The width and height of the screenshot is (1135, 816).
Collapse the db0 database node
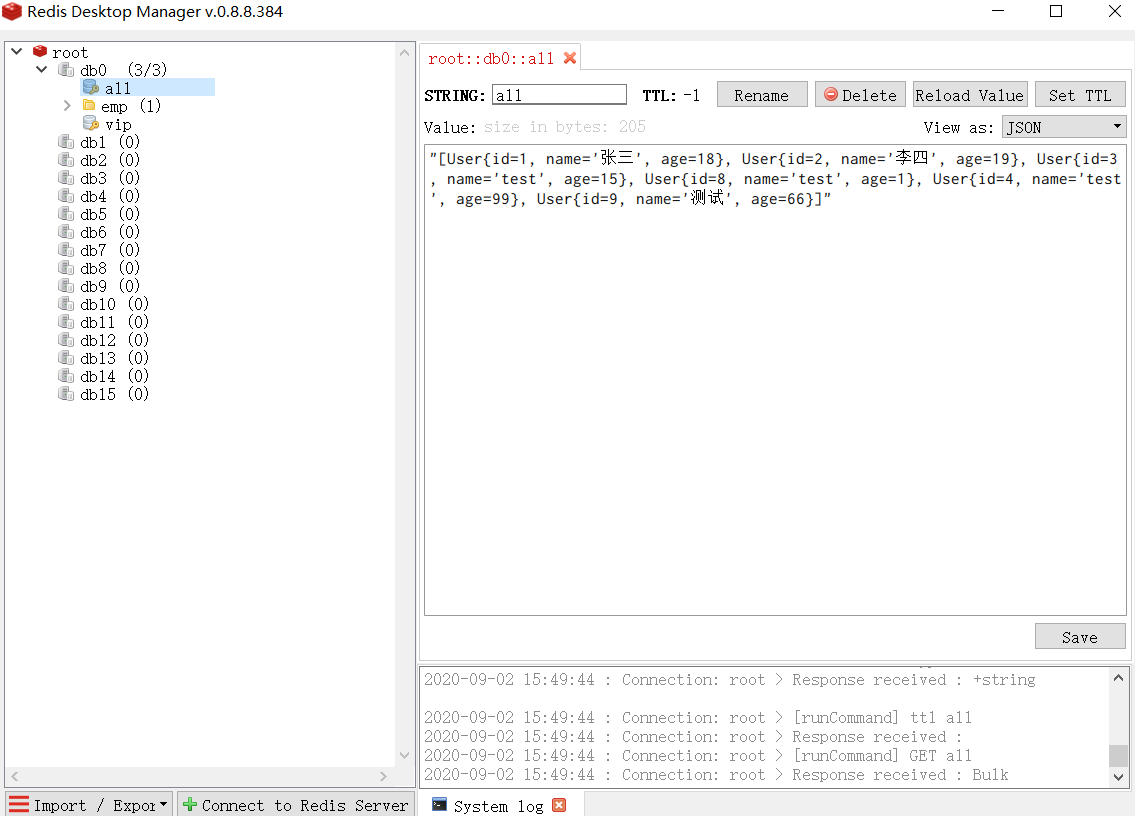(41, 70)
